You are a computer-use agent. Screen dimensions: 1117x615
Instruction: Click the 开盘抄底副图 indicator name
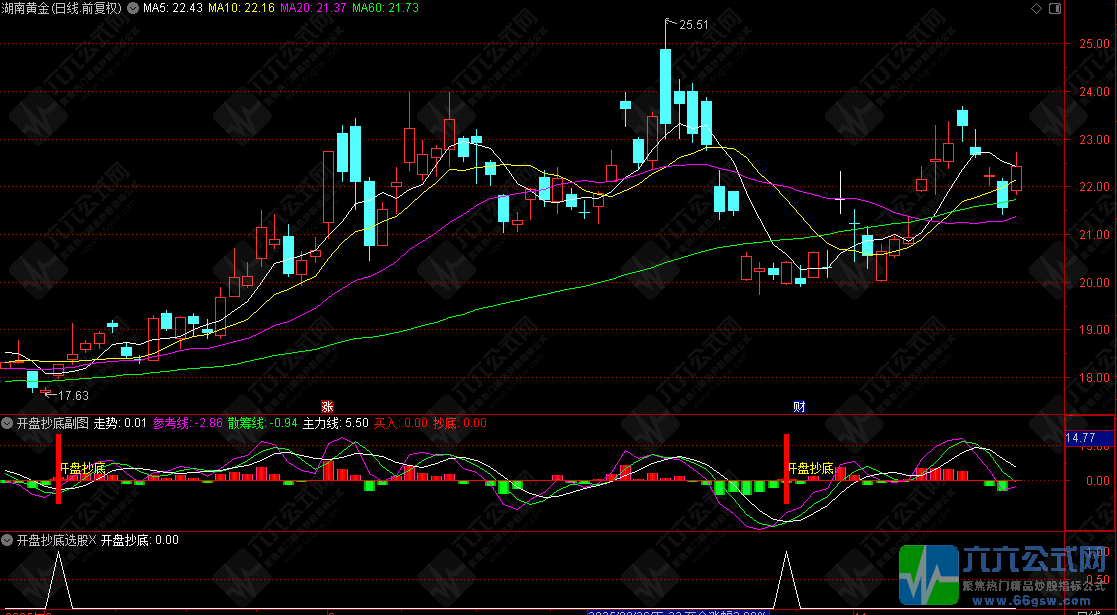tap(53, 423)
